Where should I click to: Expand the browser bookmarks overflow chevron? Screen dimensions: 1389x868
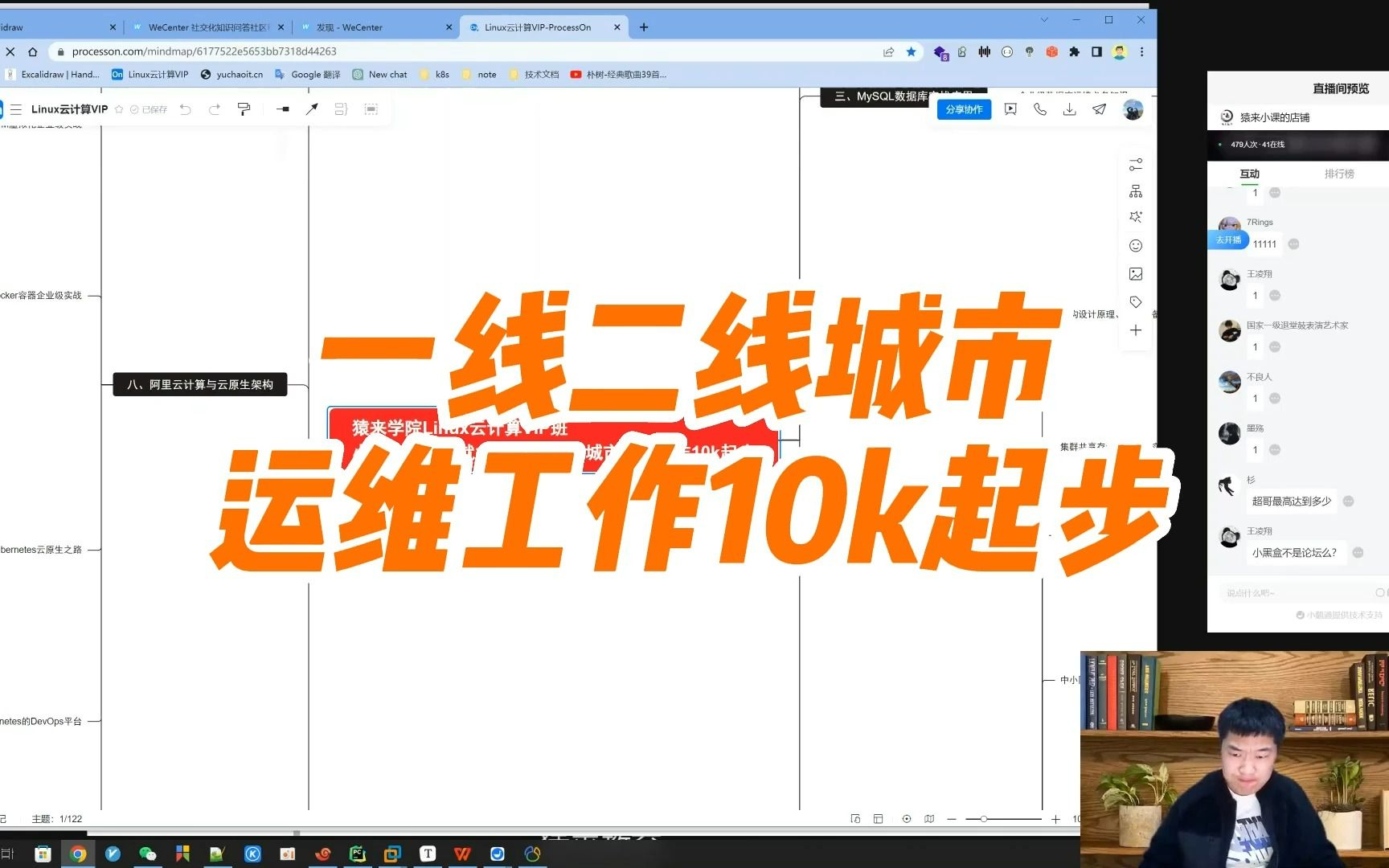click(x=1043, y=19)
